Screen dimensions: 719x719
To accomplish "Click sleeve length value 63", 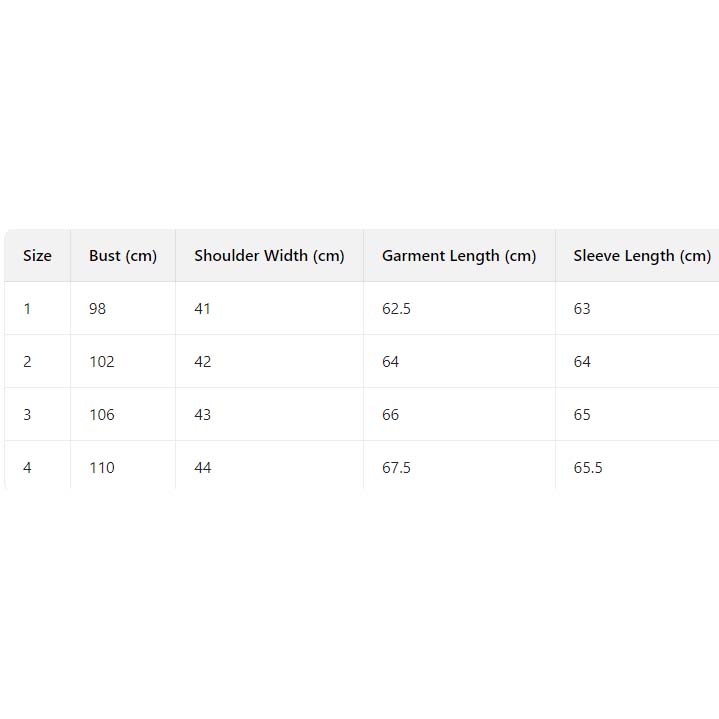I will [582, 309].
